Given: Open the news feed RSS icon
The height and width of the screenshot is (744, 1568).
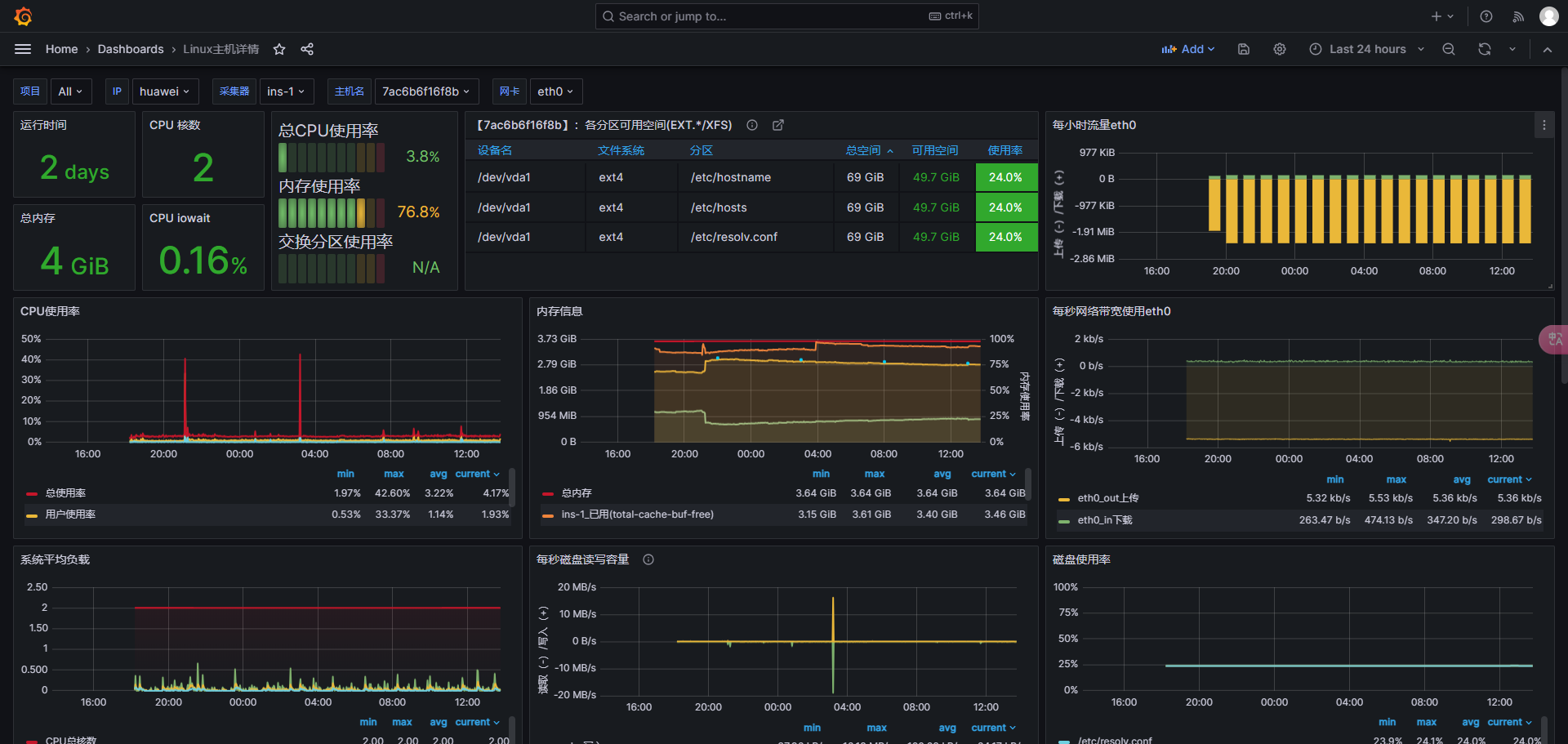Looking at the screenshot, I should click(x=1518, y=16).
